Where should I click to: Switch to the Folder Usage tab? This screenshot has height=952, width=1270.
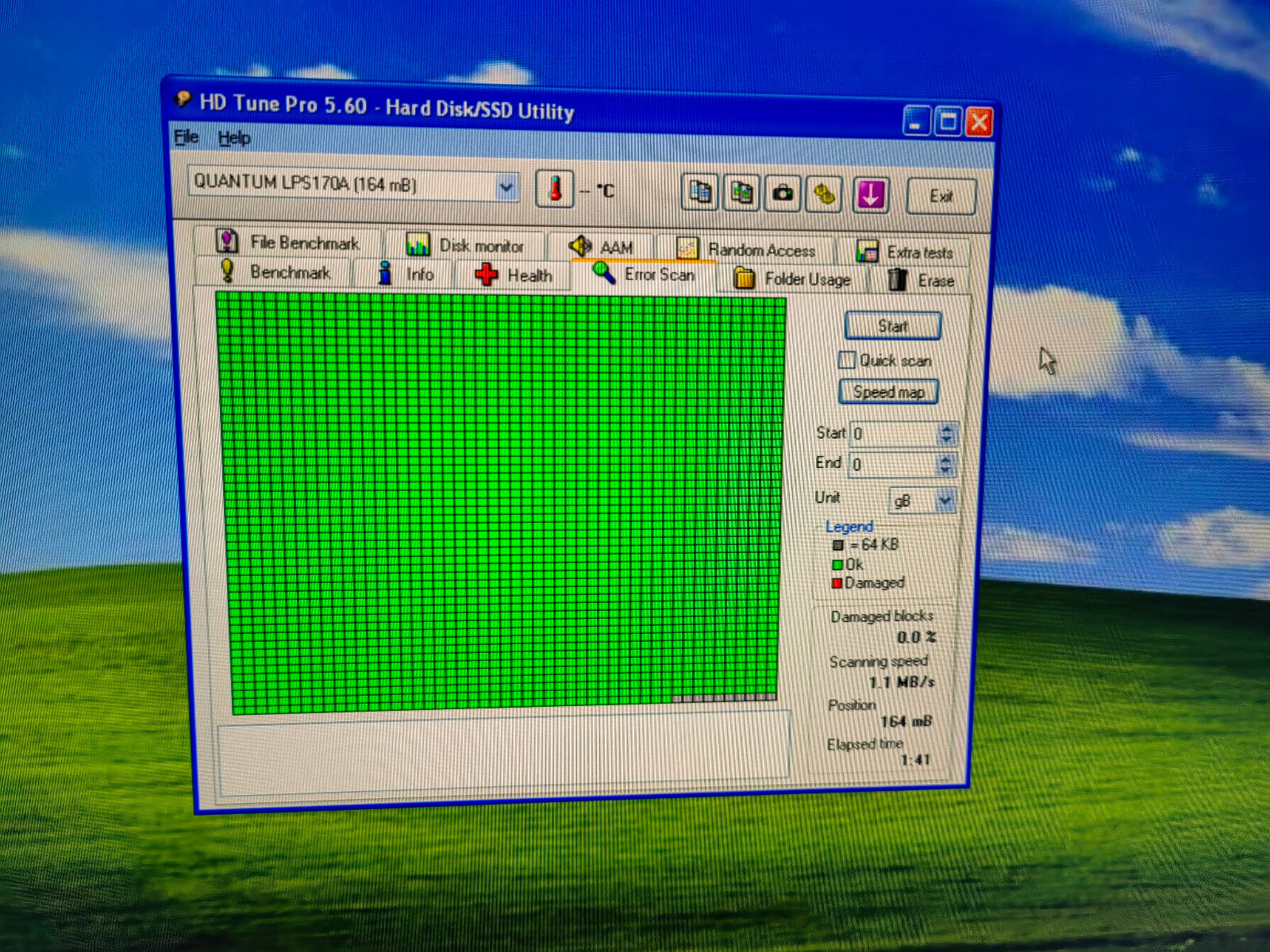click(792, 278)
